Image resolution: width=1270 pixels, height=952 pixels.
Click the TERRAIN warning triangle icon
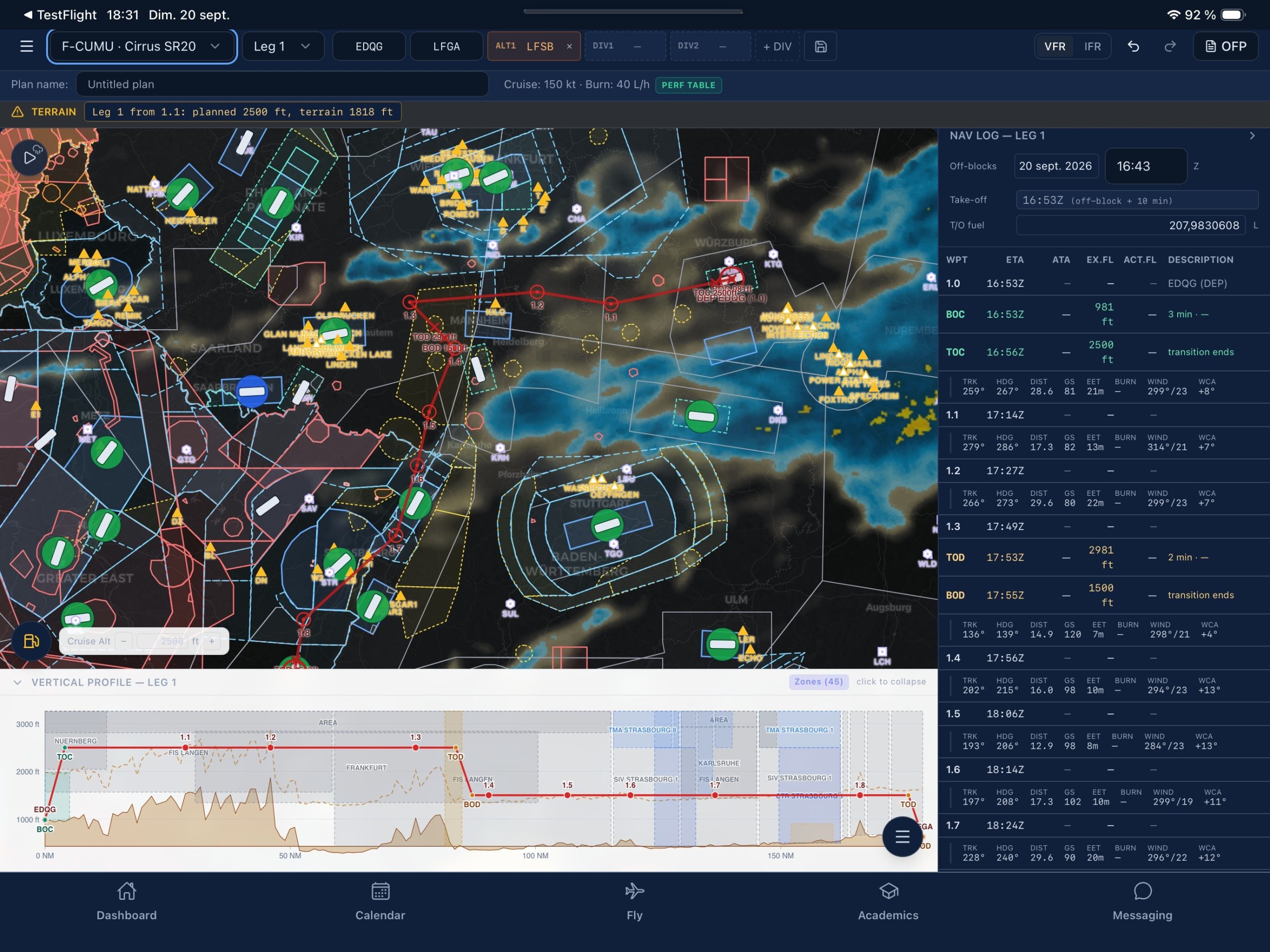click(18, 112)
